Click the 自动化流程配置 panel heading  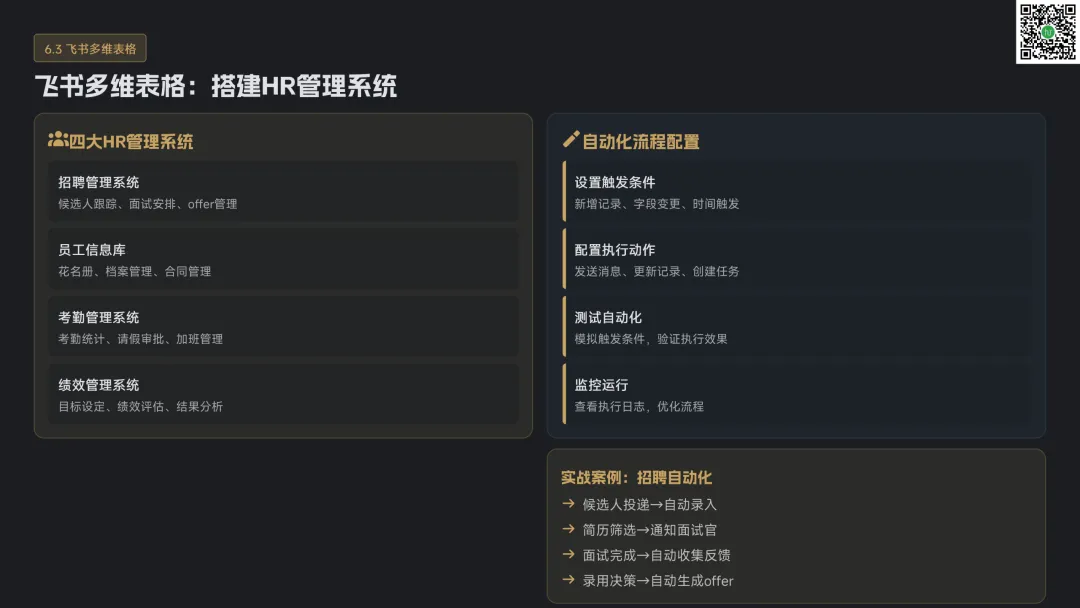point(641,141)
